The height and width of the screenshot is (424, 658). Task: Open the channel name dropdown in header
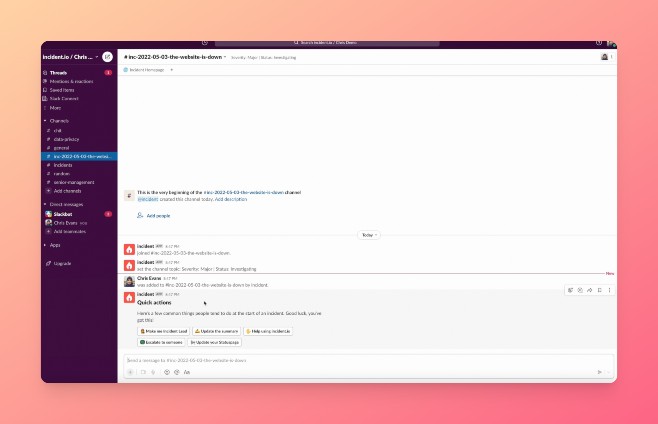pos(175,57)
